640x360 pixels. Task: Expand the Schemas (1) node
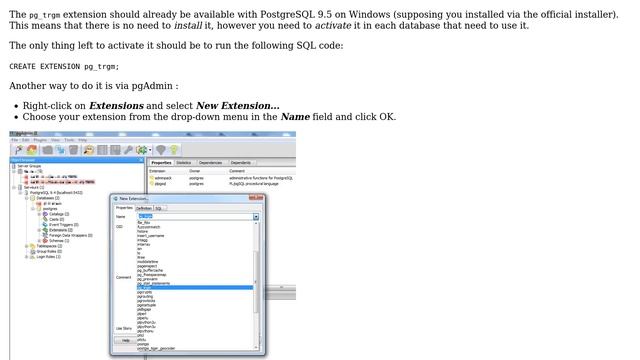[x=39, y=241]
